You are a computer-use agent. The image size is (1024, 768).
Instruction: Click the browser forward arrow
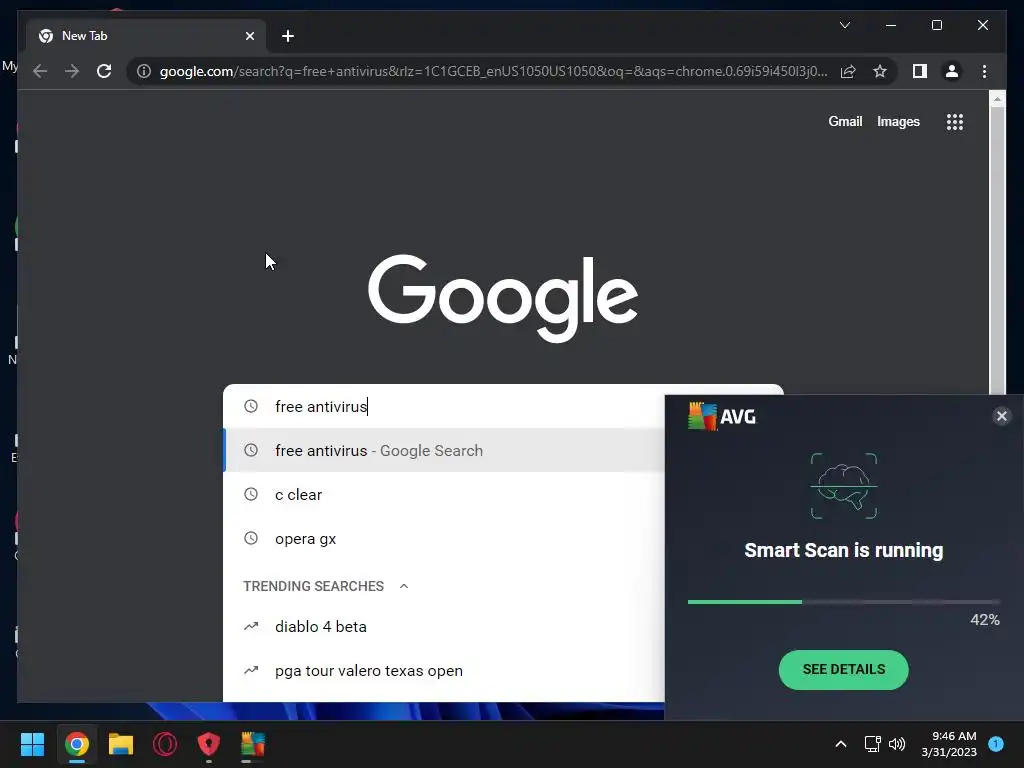coord(72,71)
